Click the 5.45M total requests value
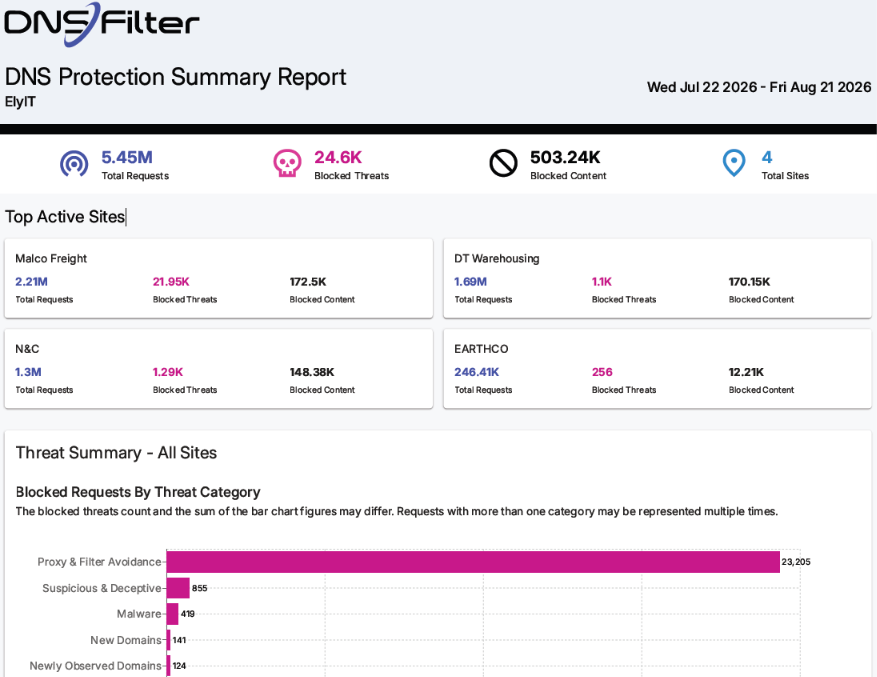 coord(127,157)
